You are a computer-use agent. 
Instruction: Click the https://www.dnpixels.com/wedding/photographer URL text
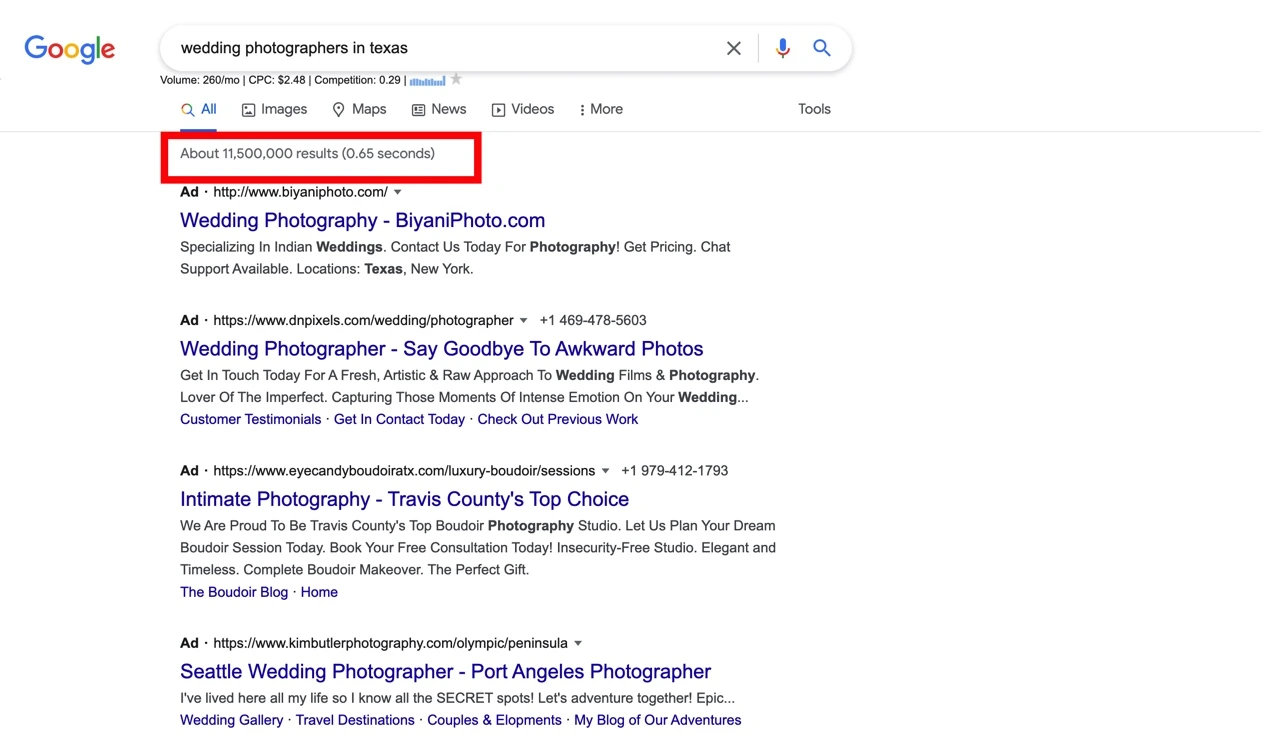pyautogui.click(x=363, y=321)
